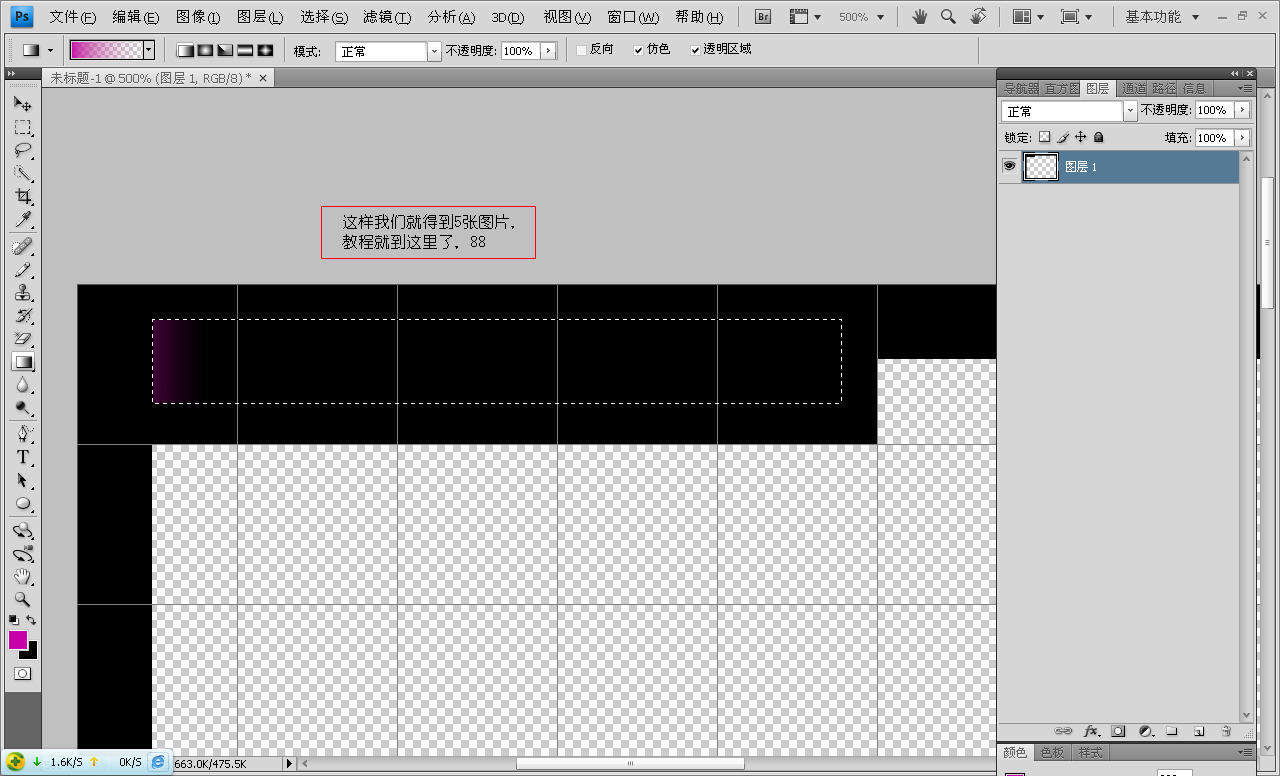Switch to the 通道 tab

(1133, 89)
